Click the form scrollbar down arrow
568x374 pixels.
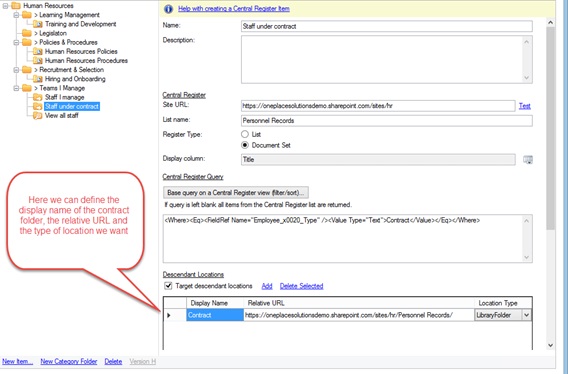(x=550, y=345)
